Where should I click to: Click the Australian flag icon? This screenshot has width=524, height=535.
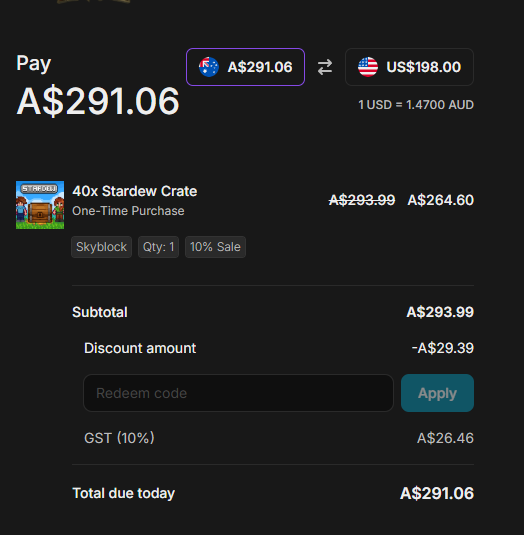pos(209,67)
